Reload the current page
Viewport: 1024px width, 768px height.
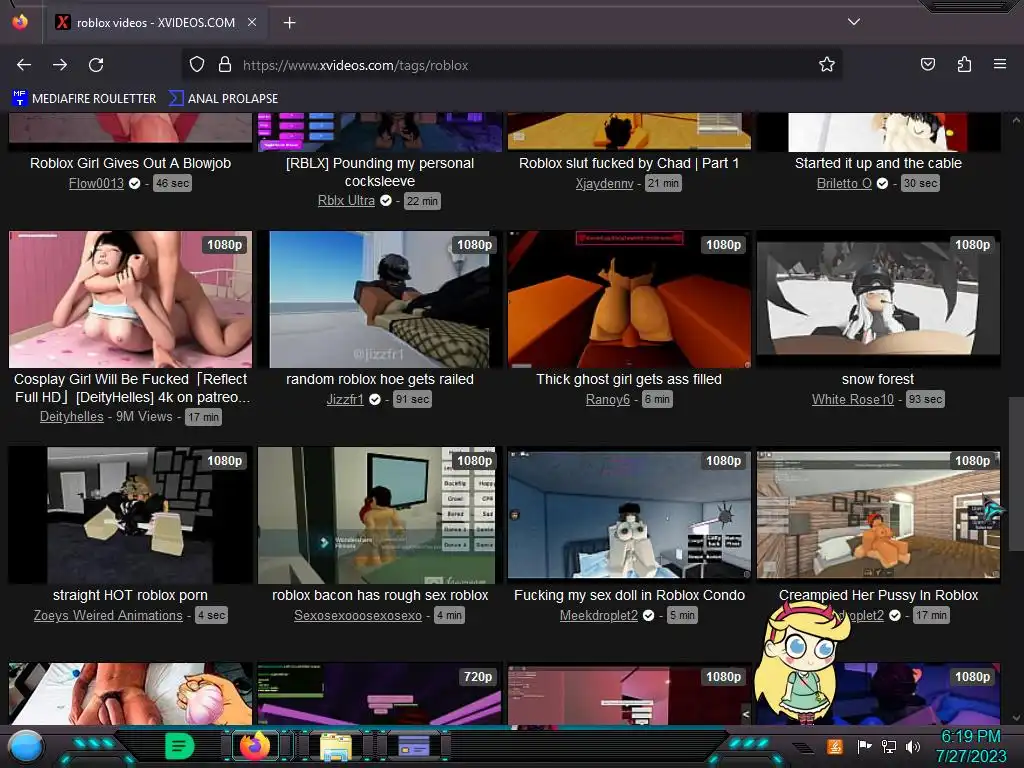(96, 65)
